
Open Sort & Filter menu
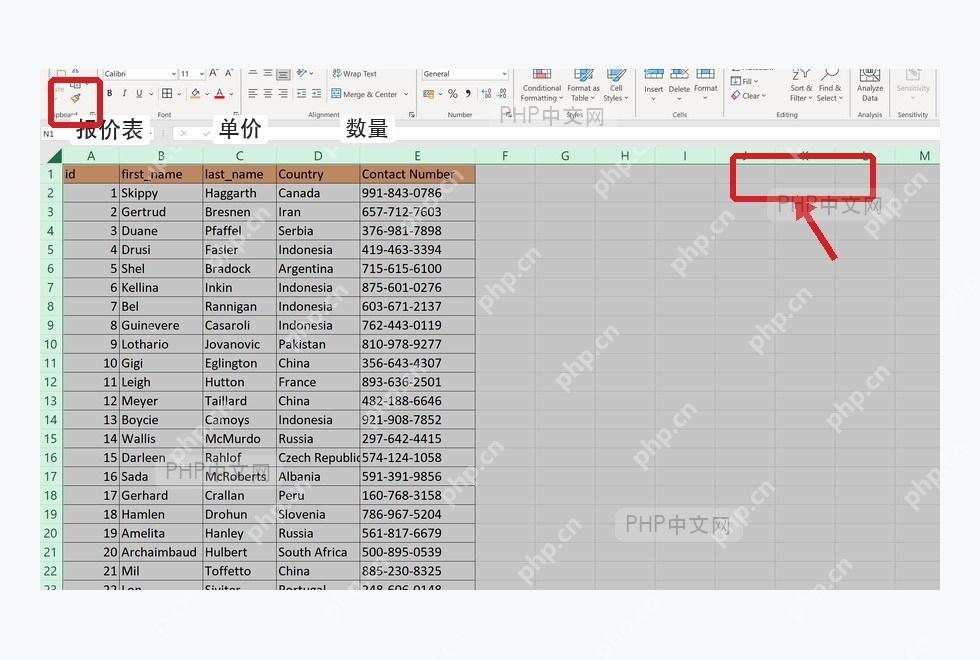pos(801,86)
